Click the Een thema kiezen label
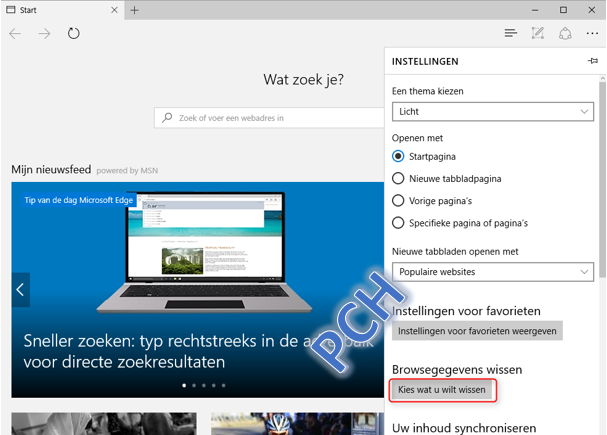607x435 pixels. [x=427, y=91]
